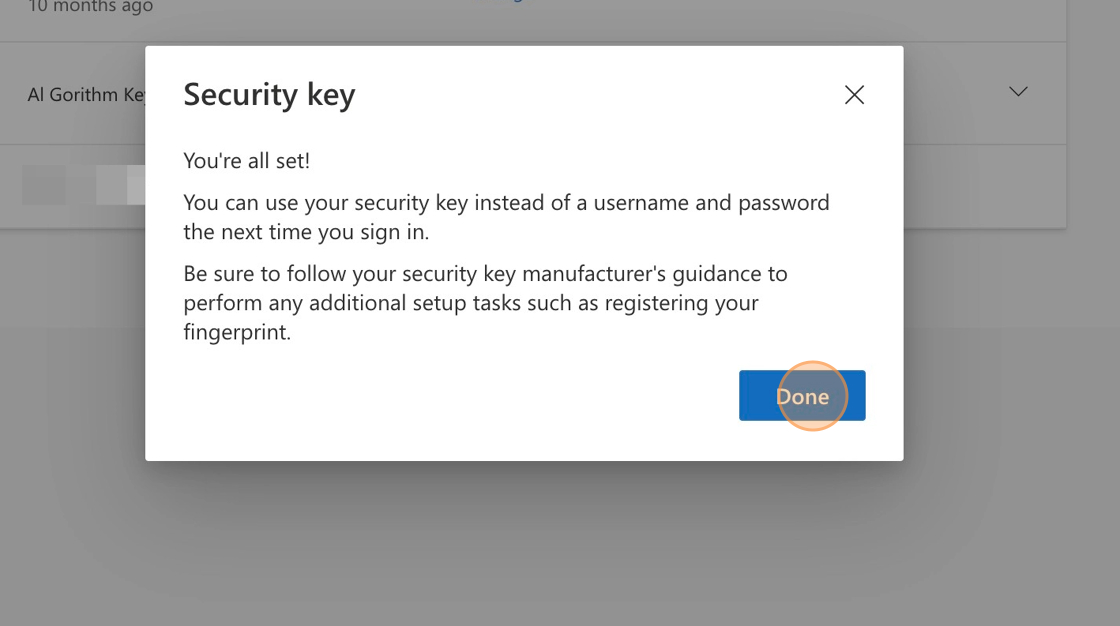Click the Done button

(x=802, y=396)
